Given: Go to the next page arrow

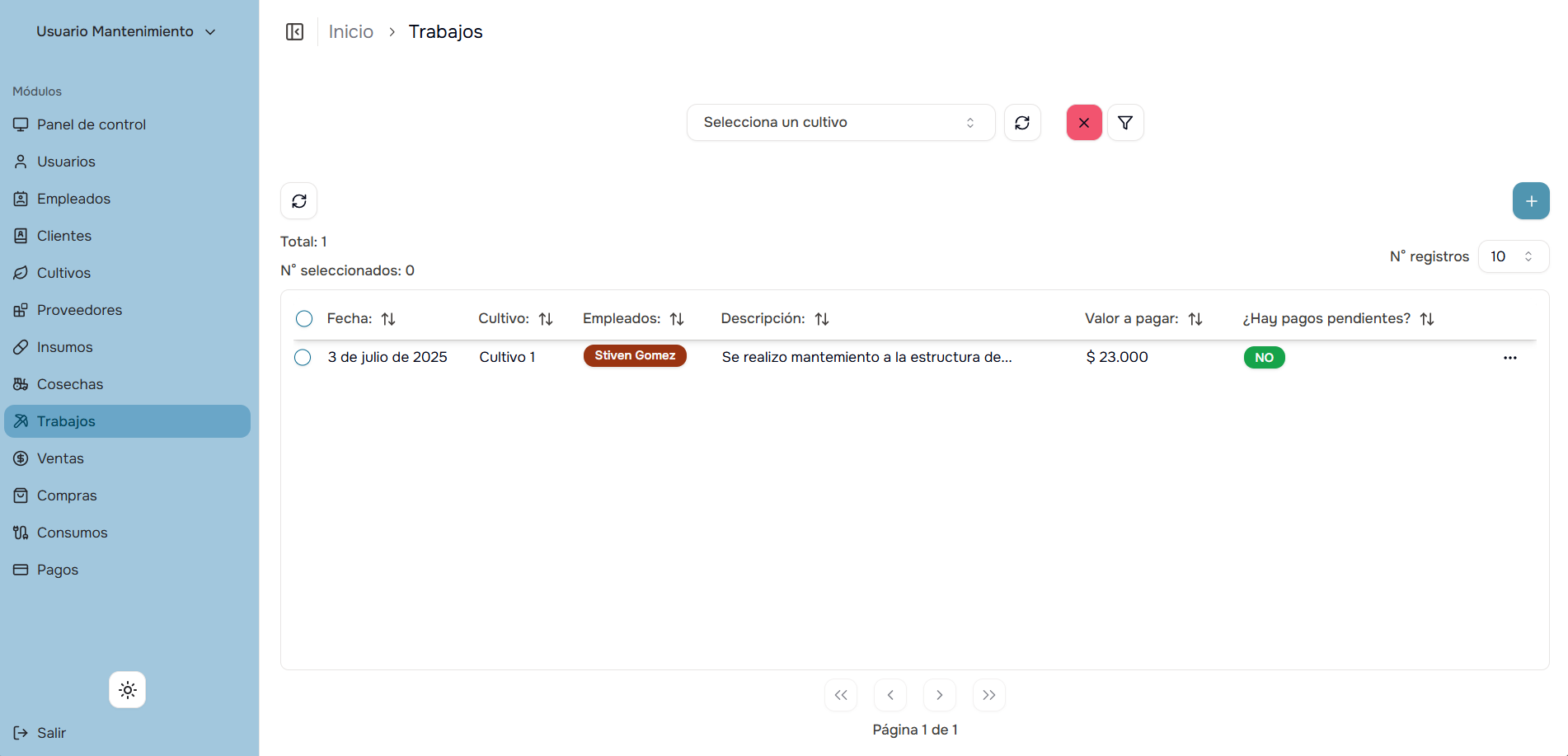Looking at the screenshot, I should [939, 695].
